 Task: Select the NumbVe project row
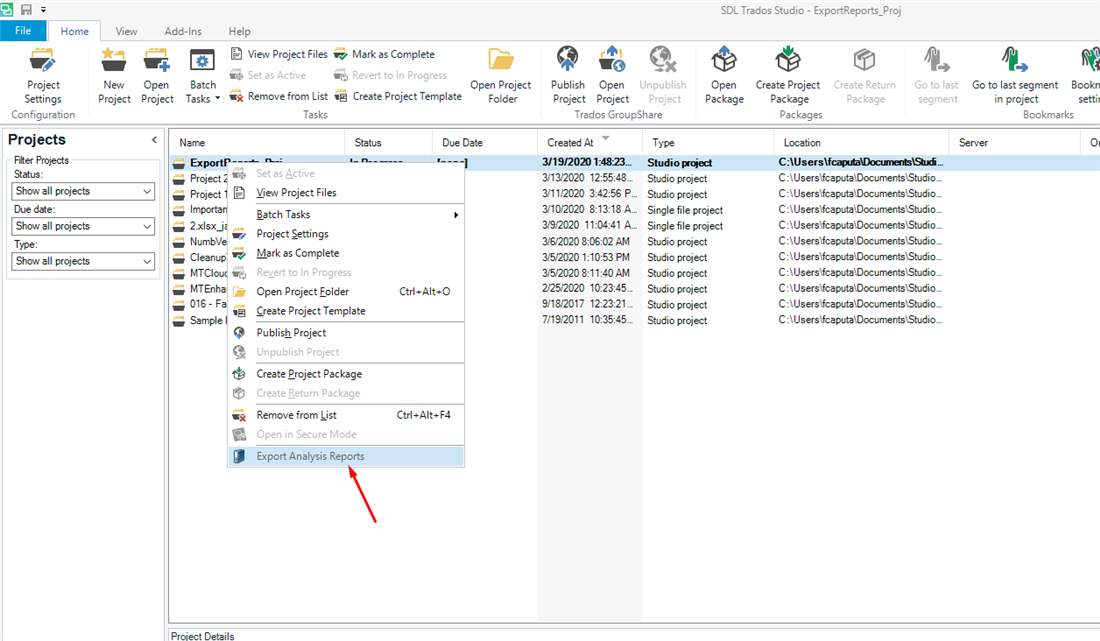coord(633,242)
